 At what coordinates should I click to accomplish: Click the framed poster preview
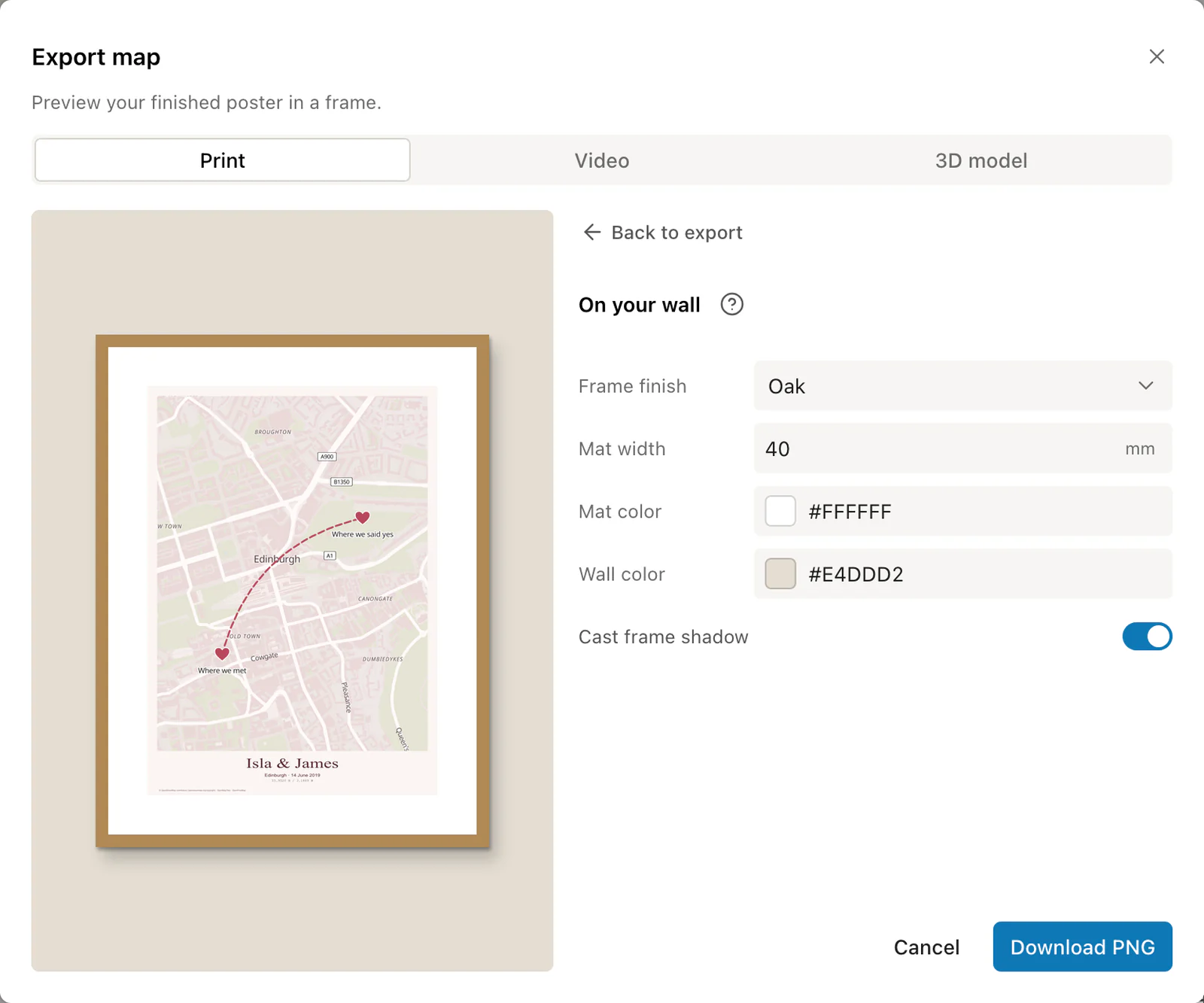tap(293, 591)
